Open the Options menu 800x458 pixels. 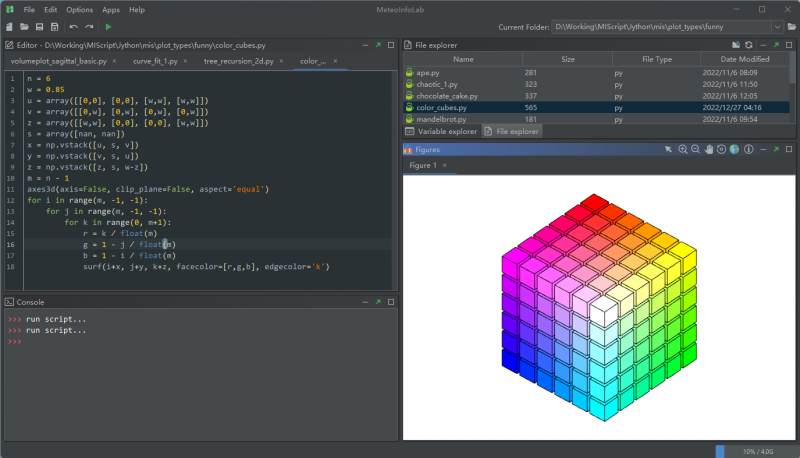79,9
